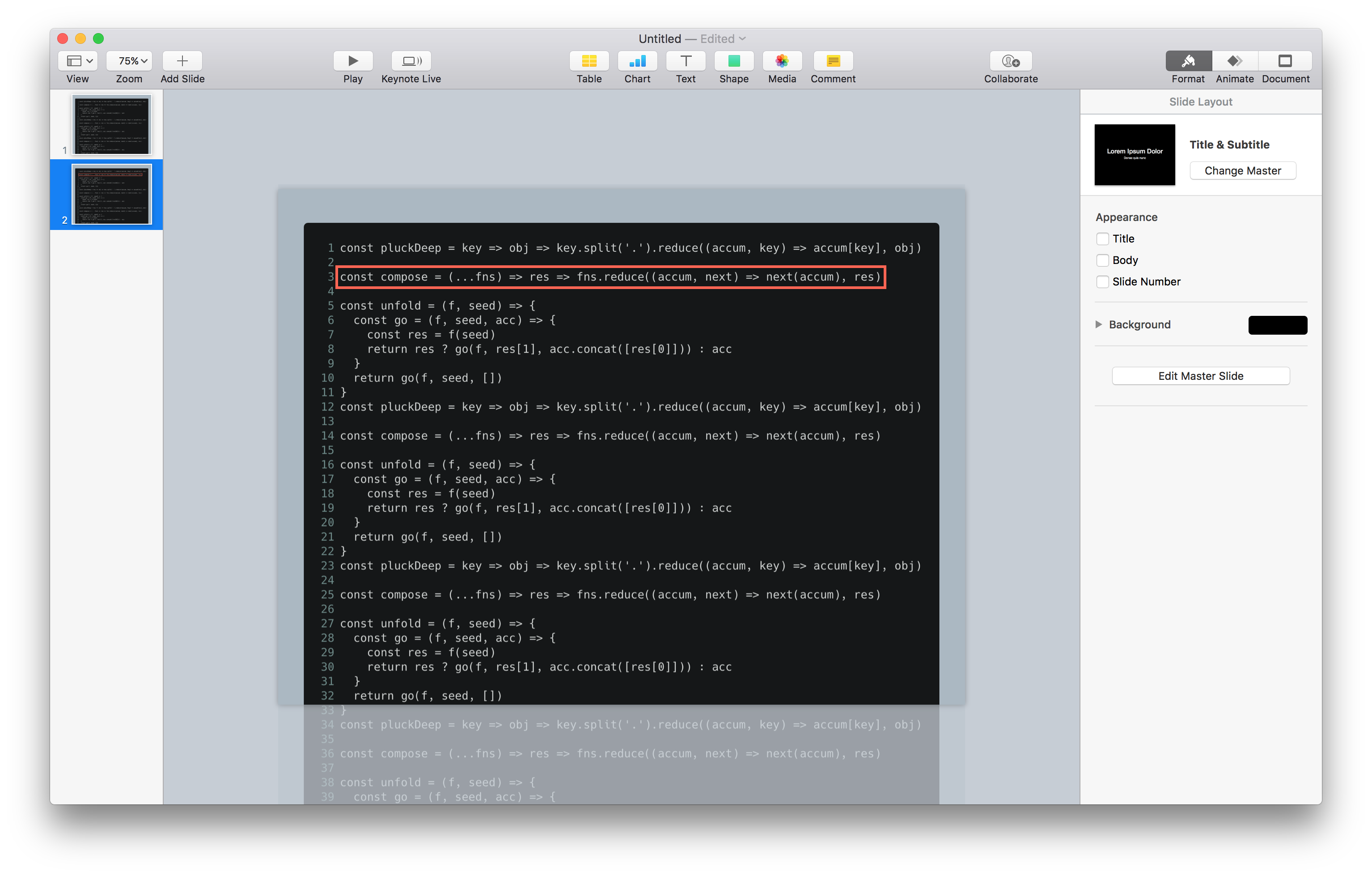Viewport: 1372px width, 876px height.
Task: Click the Change Master button
Action: [1242, 170]
